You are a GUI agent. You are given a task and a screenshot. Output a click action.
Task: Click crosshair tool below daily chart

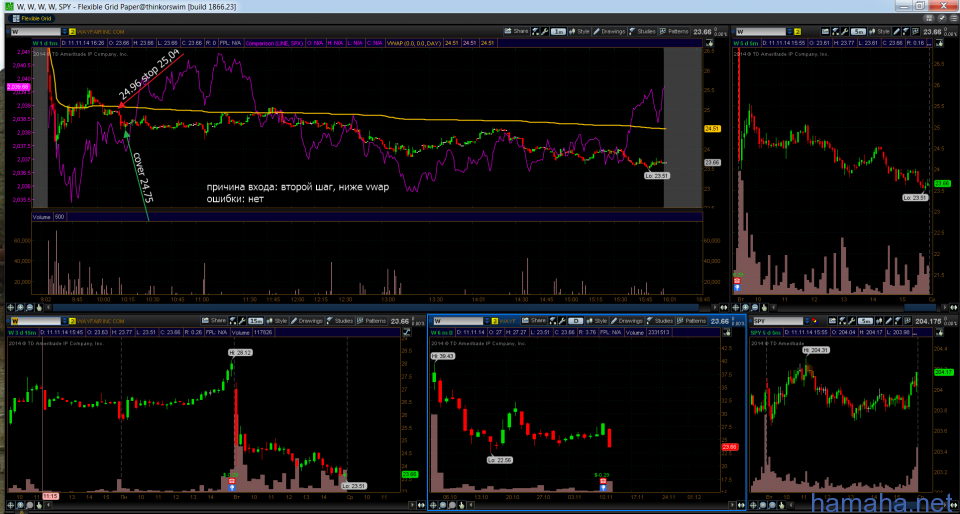pyautogui.click(x=433, y=505)
